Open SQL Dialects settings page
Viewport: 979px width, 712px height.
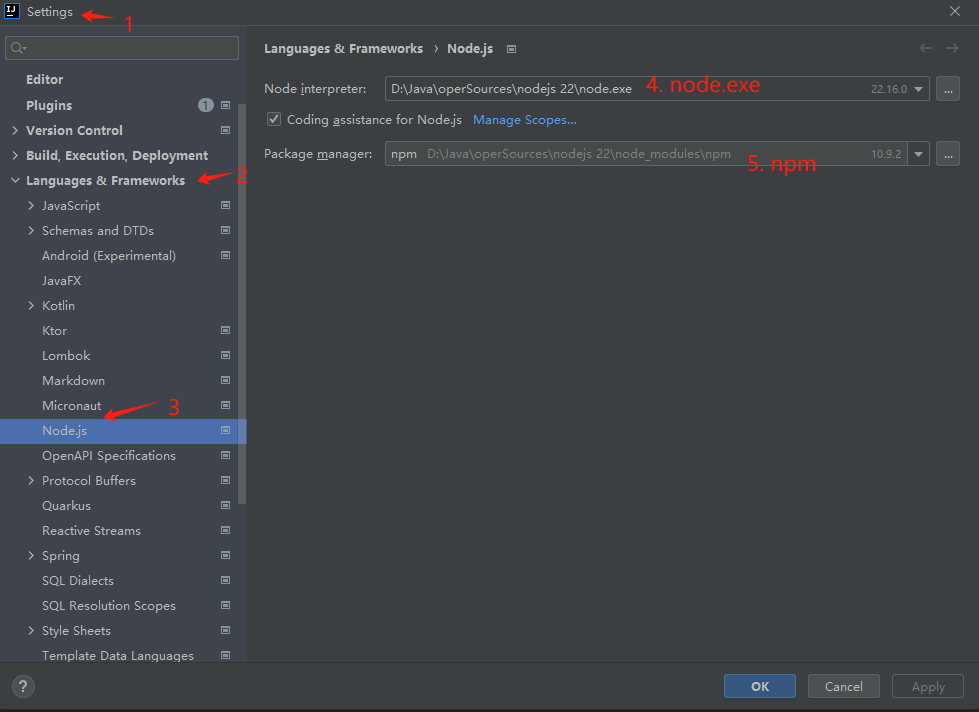pos(77,580)
